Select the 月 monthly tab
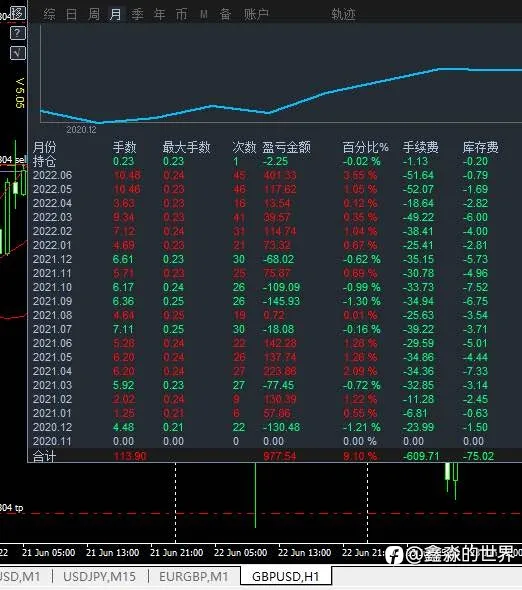This screenshot has width=522, height=590. pos(116,14)
